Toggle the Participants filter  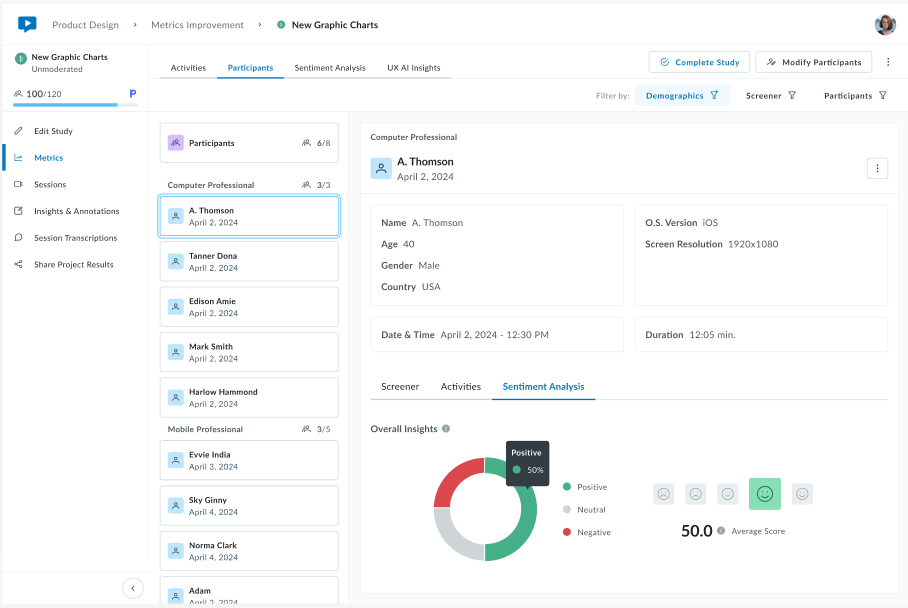(x=855, y=95)
